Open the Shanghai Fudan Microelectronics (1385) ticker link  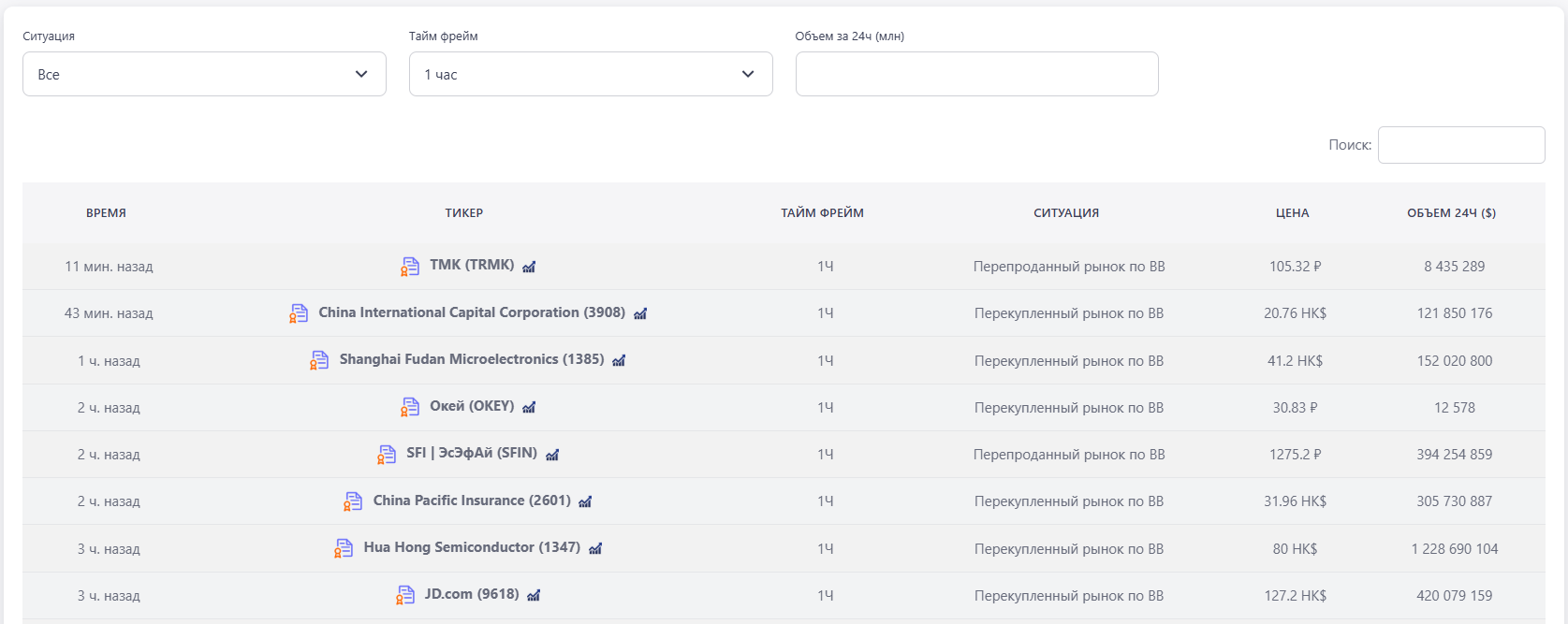pos(471,359)
